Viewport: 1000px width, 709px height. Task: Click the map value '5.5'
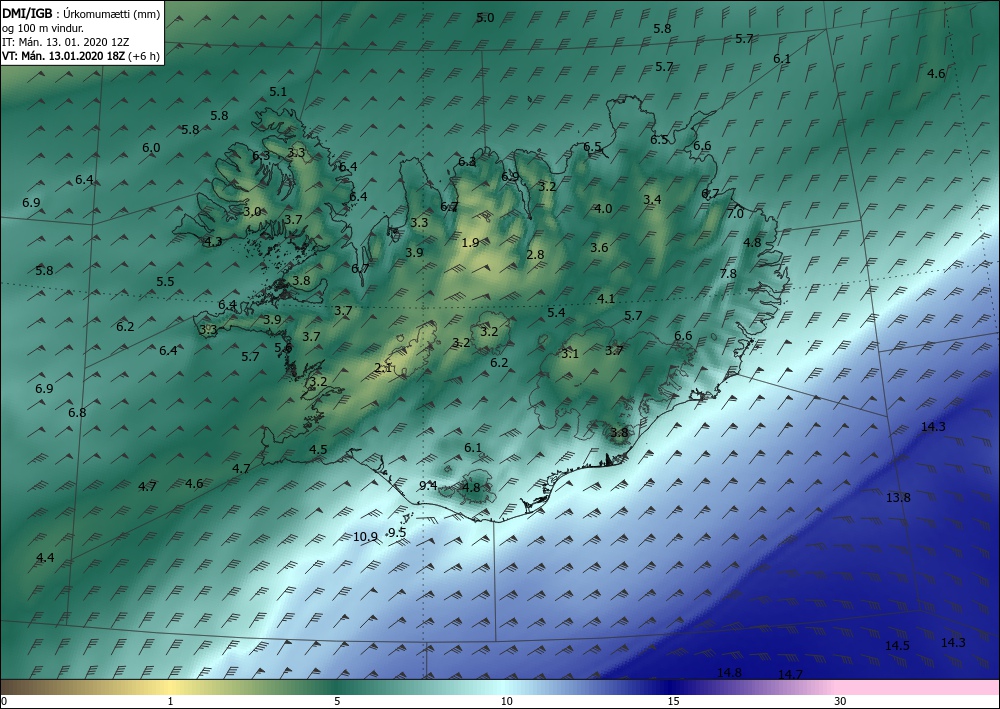[x=165, y=282]
